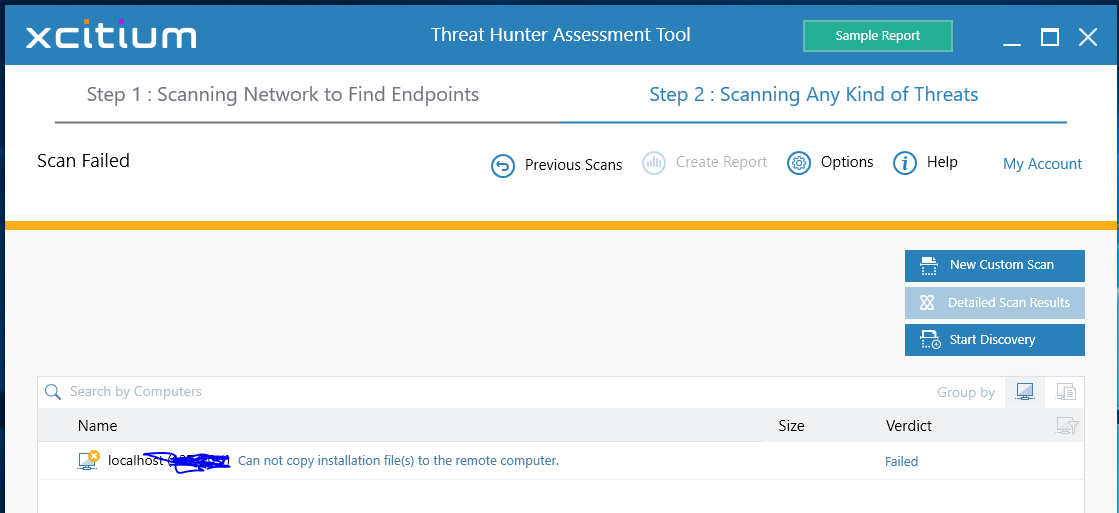Group results by files
Viewport: 1119px width, 513px height.
pyautogui.click(x=1066, y=392)
